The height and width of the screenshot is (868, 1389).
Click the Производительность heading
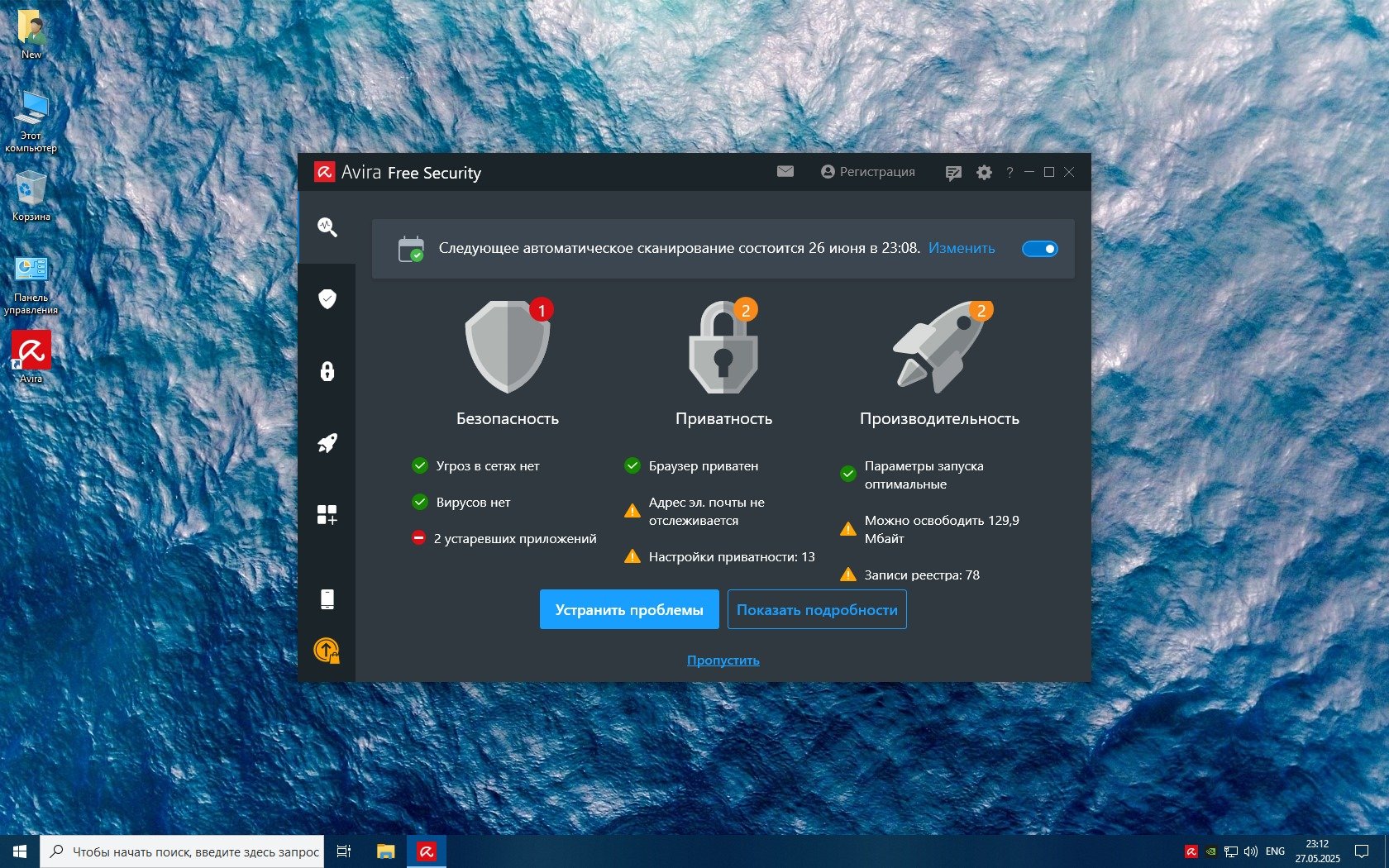[x=939, y=418]
